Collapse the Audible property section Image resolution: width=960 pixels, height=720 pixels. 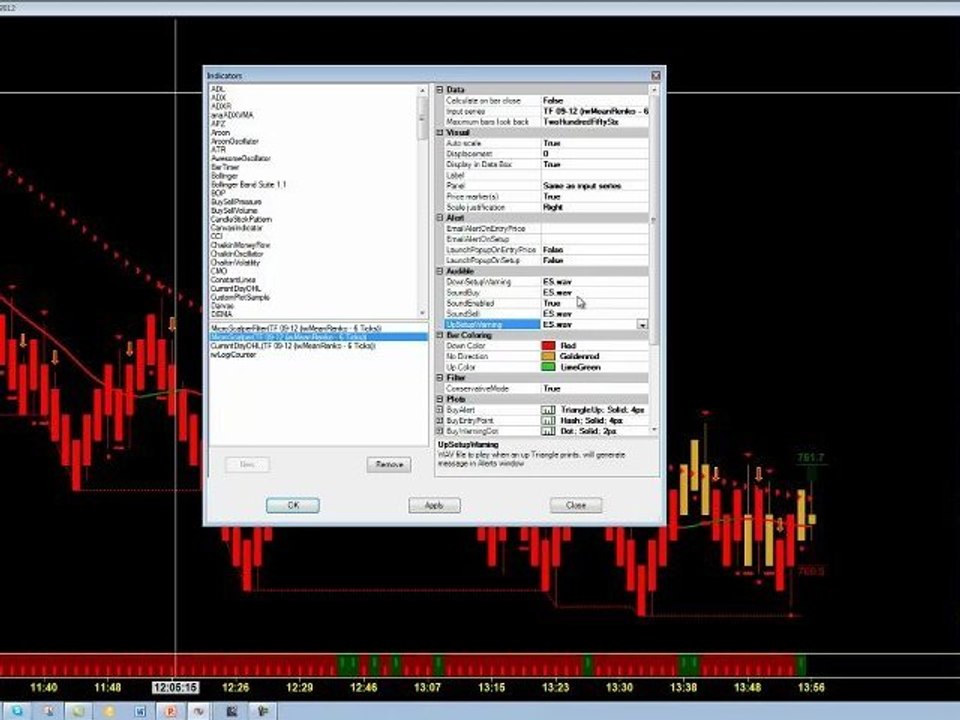coord(439,271)
